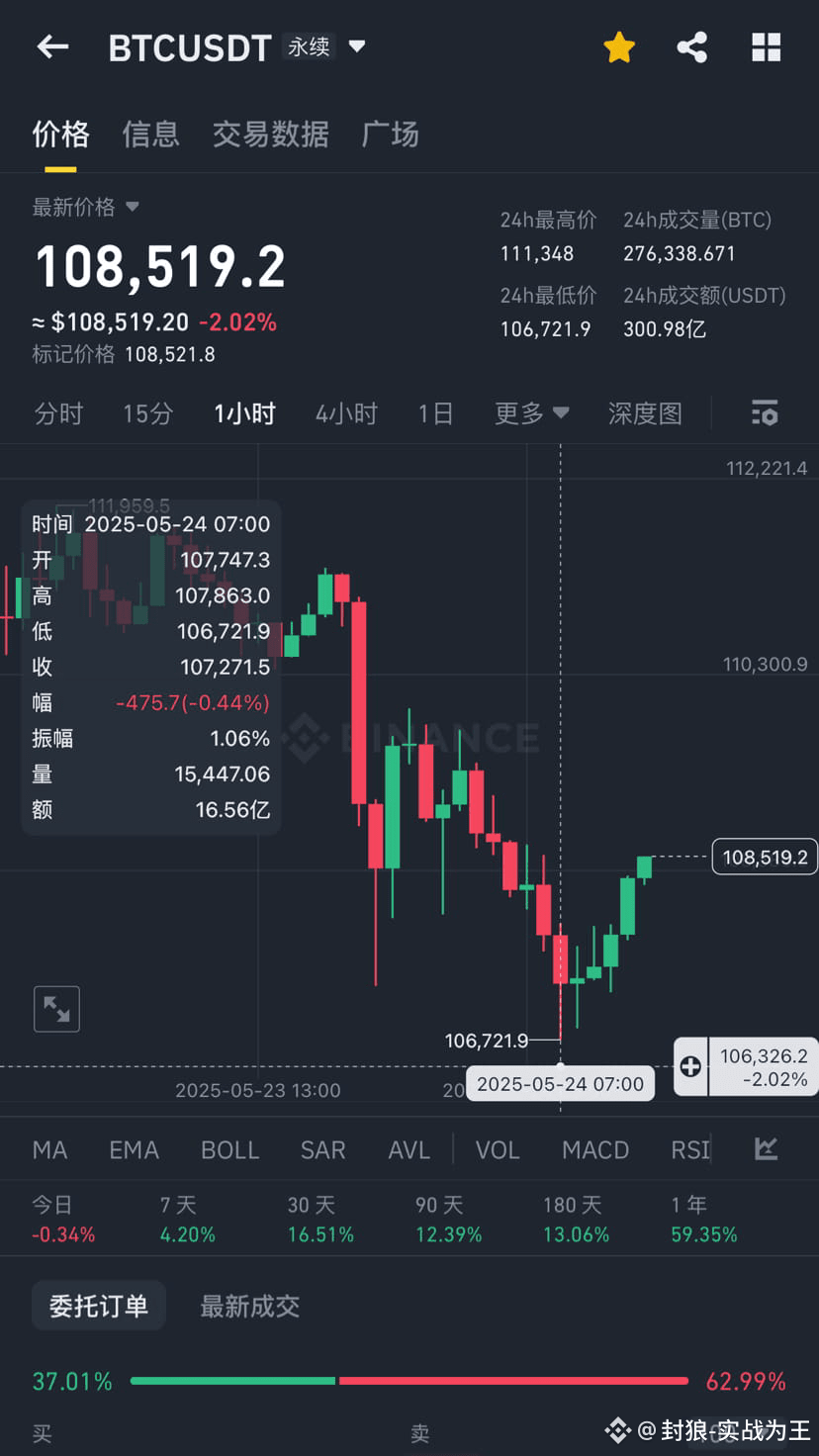Open sharing options with the share icon
The height and width of the screenshot is (1456, 819).
point(691,46)
